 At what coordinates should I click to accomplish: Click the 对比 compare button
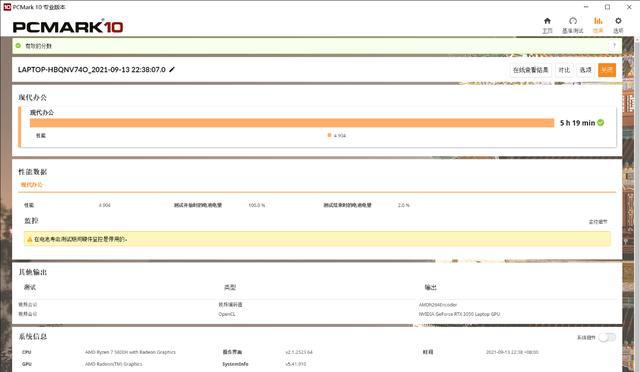(564, 70)
